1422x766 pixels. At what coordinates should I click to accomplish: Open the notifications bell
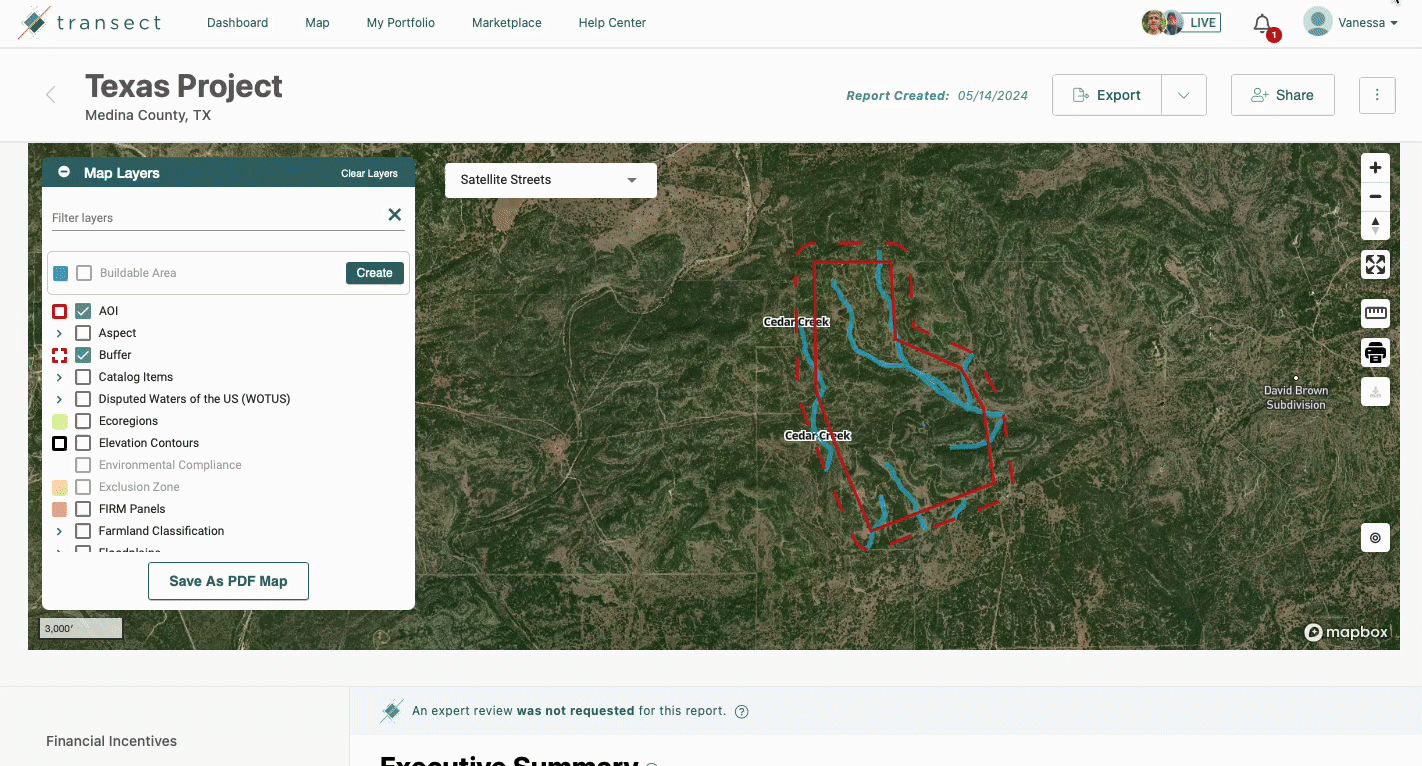click(x=1263, y=24)
